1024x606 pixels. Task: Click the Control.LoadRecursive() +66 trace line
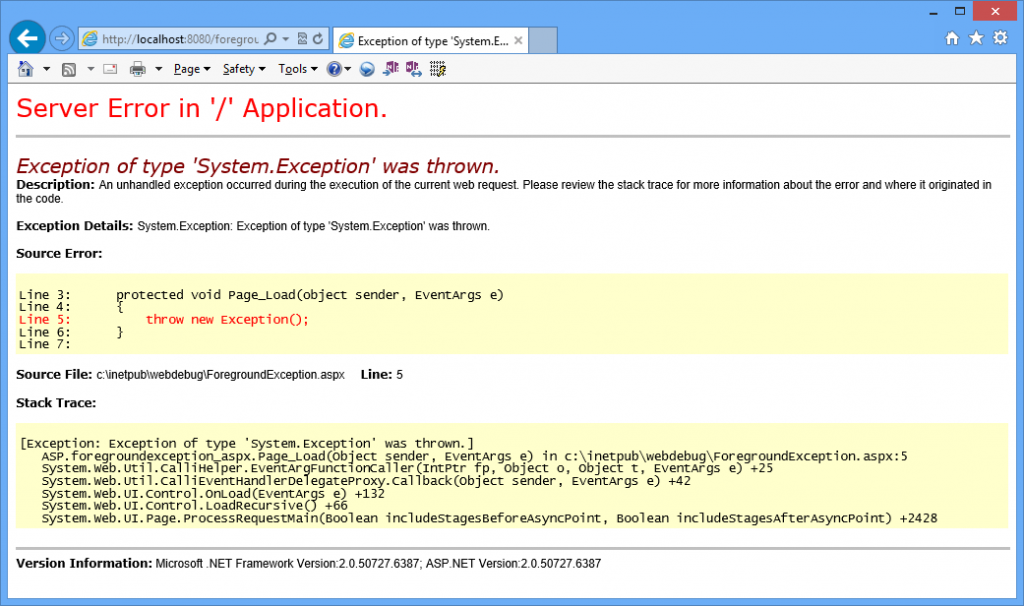click(194, 505)
